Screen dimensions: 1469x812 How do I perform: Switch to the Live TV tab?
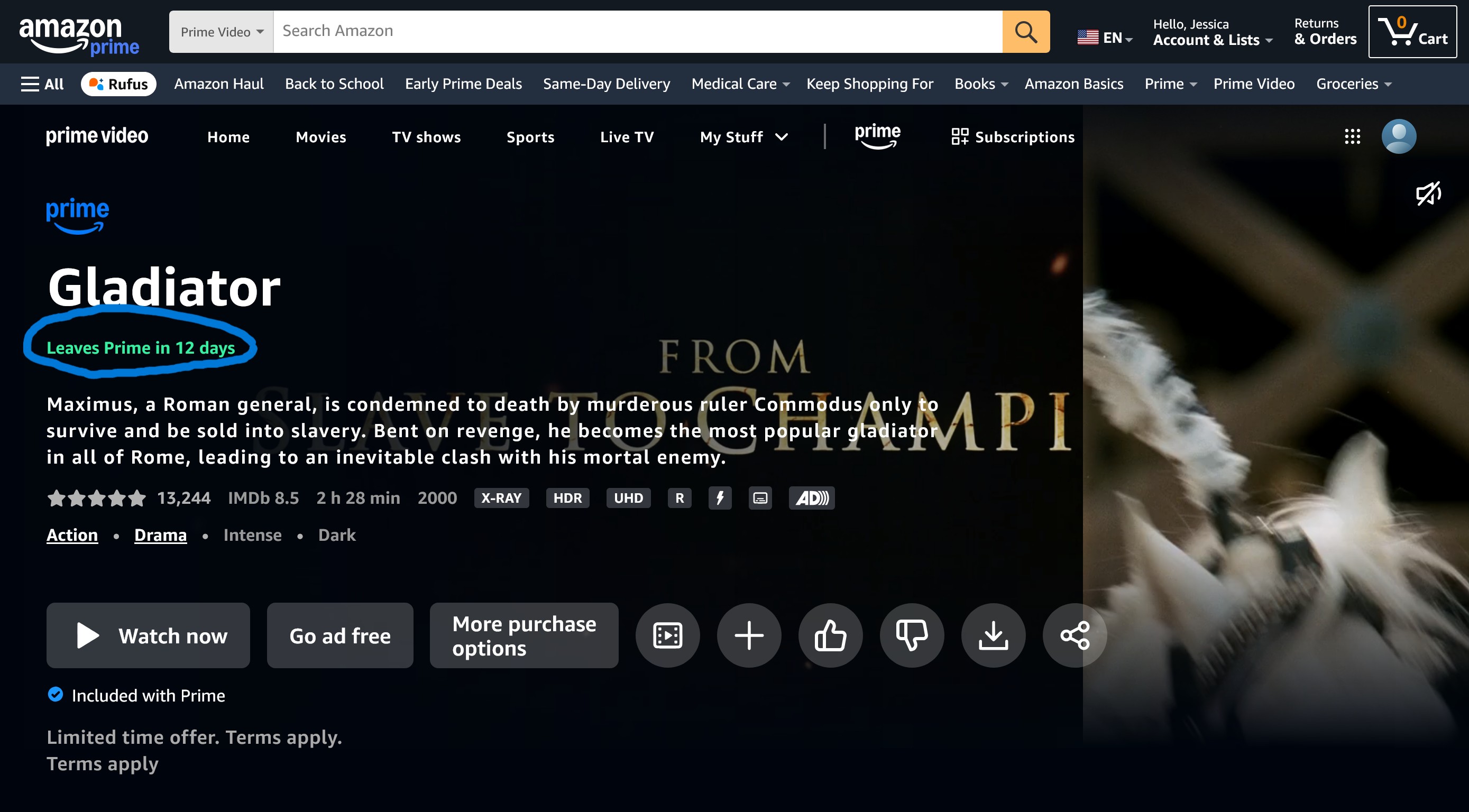tap(626, 137)
